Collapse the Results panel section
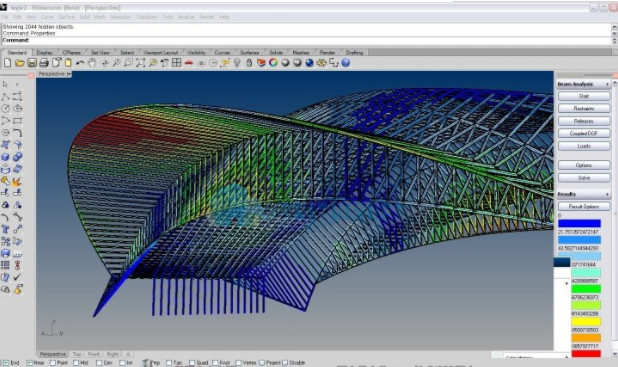Viewport: 618px width, 367px height. coord(607,194)
